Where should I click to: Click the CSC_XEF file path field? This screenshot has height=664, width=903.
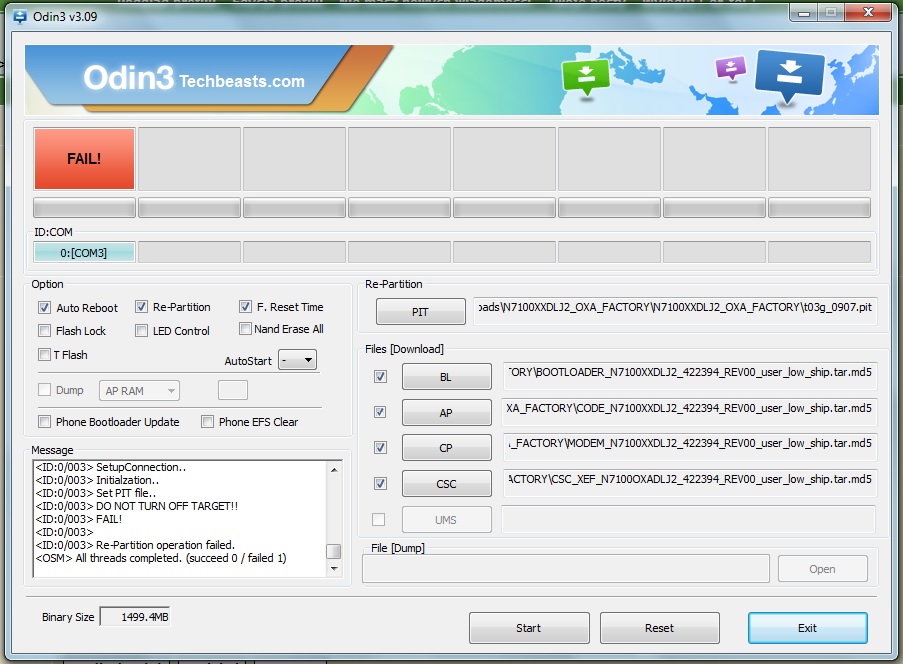coord(689,483)
